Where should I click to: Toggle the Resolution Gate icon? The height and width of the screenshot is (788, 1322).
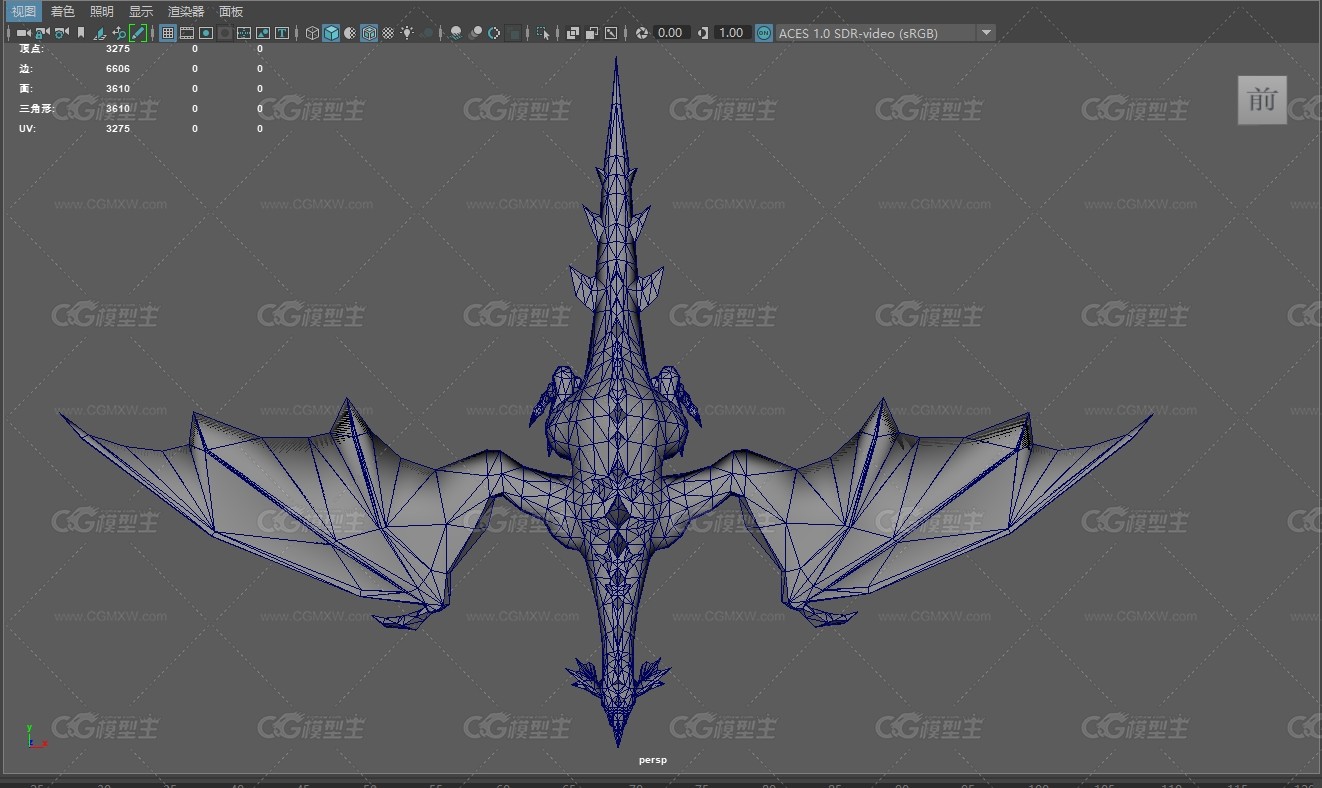pos(206,33)
